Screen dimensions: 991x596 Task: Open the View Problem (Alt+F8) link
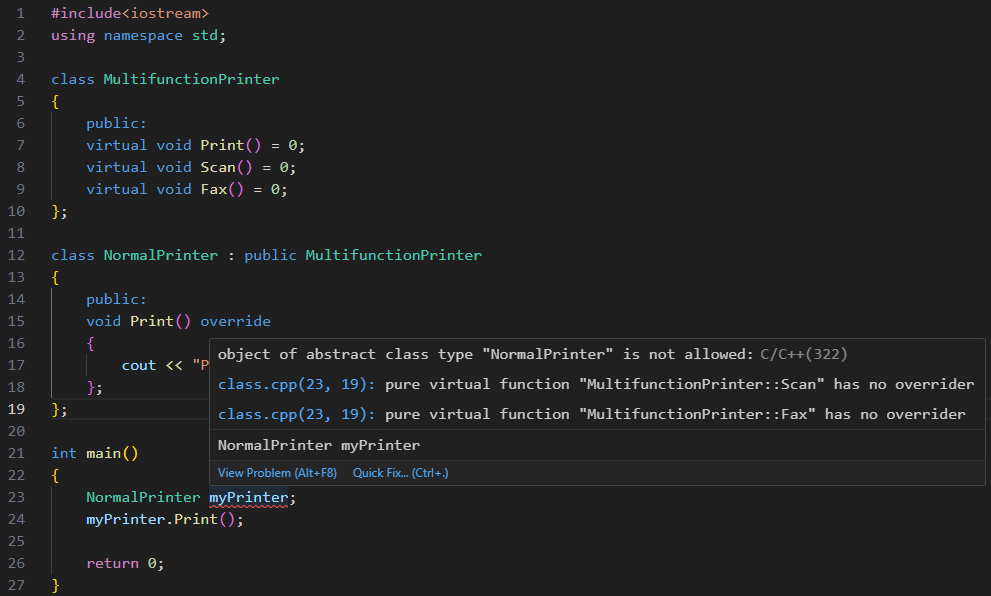tap(277, 473)
